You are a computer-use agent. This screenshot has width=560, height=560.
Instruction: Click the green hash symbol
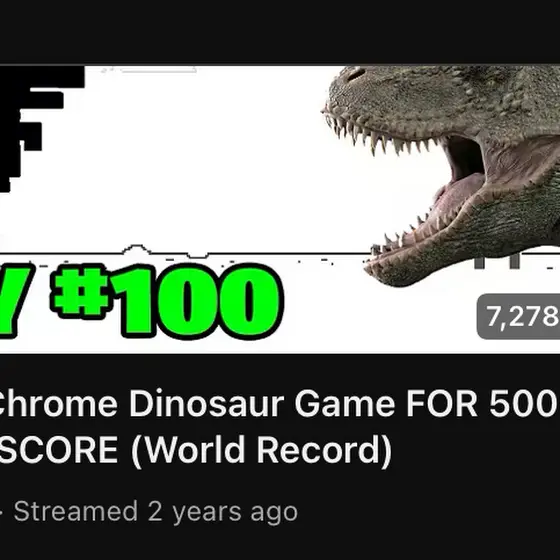tap(79, 291)
